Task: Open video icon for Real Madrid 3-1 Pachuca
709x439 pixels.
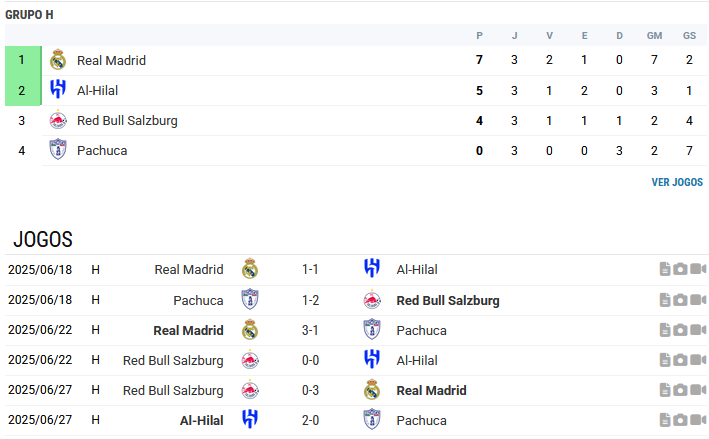Action: tap(698, 330)
